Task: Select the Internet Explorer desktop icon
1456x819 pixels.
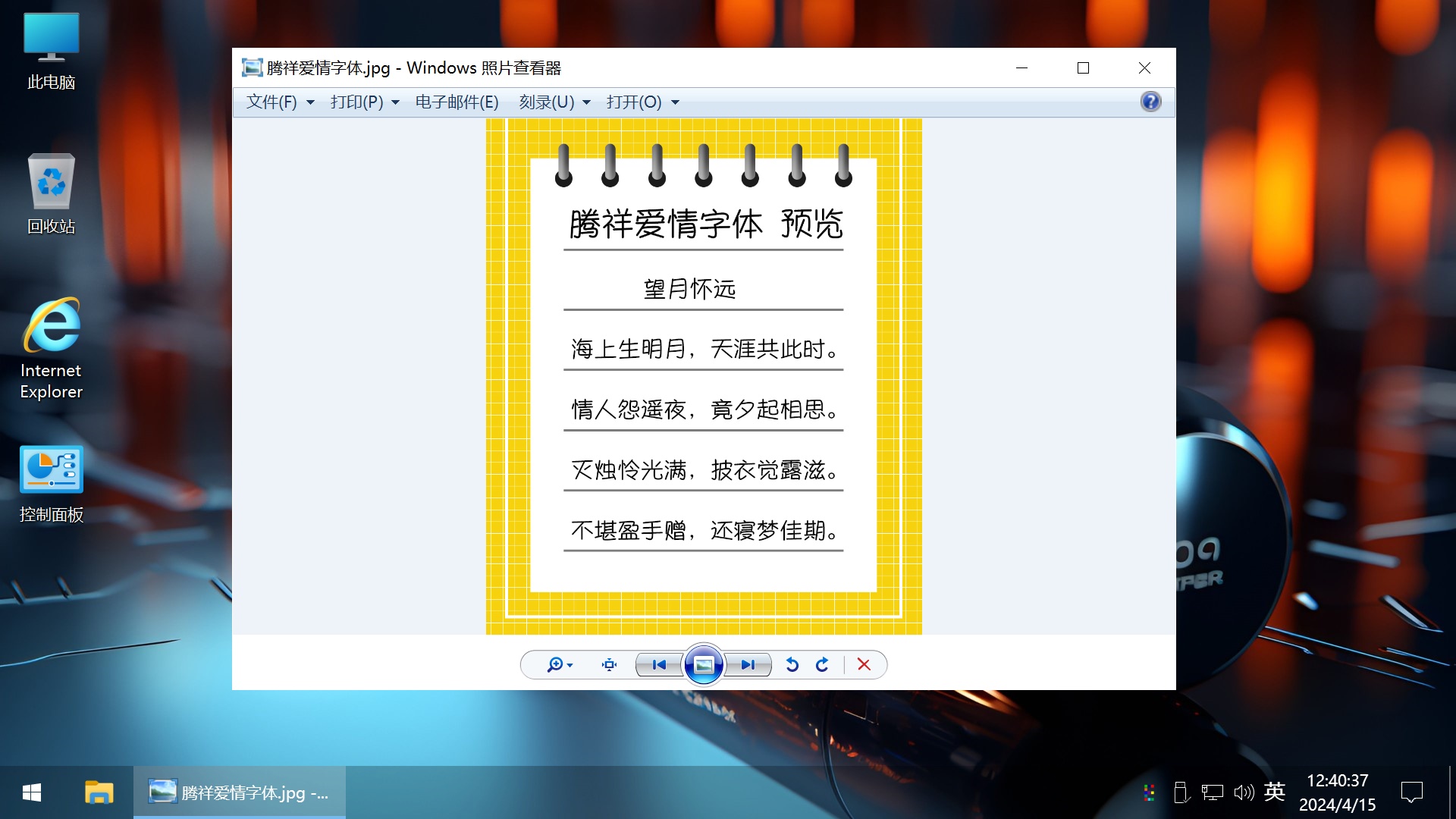Action: (52, 349)
